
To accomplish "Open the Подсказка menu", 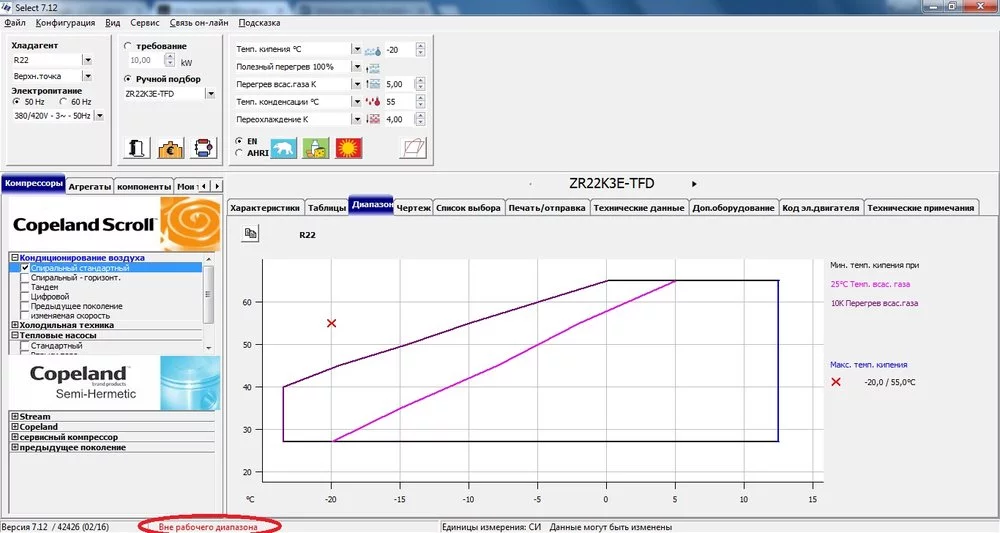I will coord(259,22).
